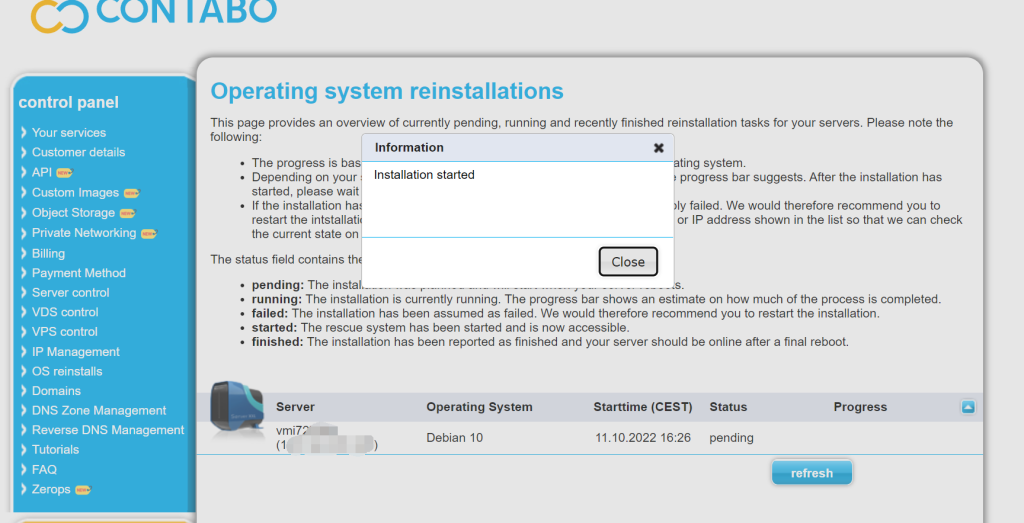The height and width of the screenshot is (523, 1024).
Task: Click the Status column header
Action: click(728, 407)
